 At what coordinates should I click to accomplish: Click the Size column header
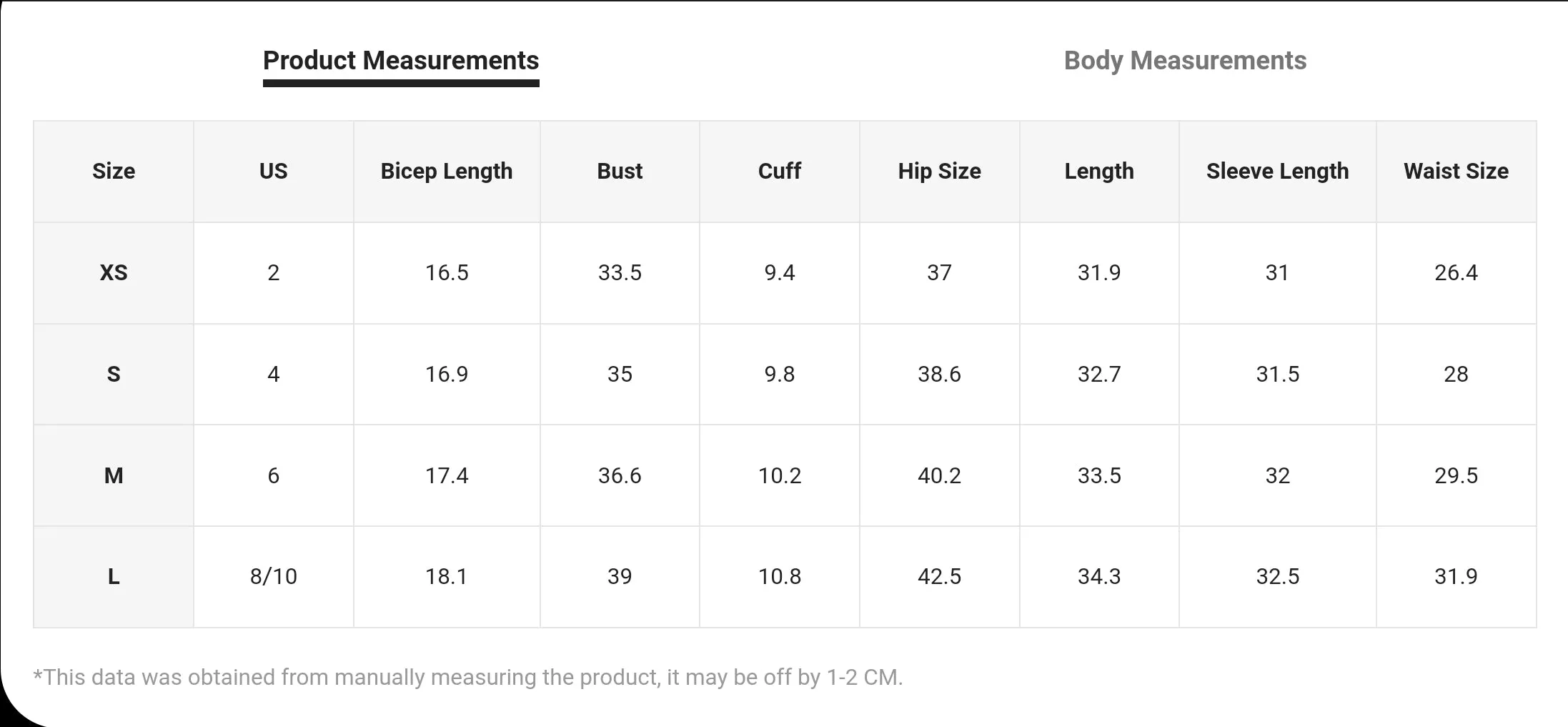114,172
